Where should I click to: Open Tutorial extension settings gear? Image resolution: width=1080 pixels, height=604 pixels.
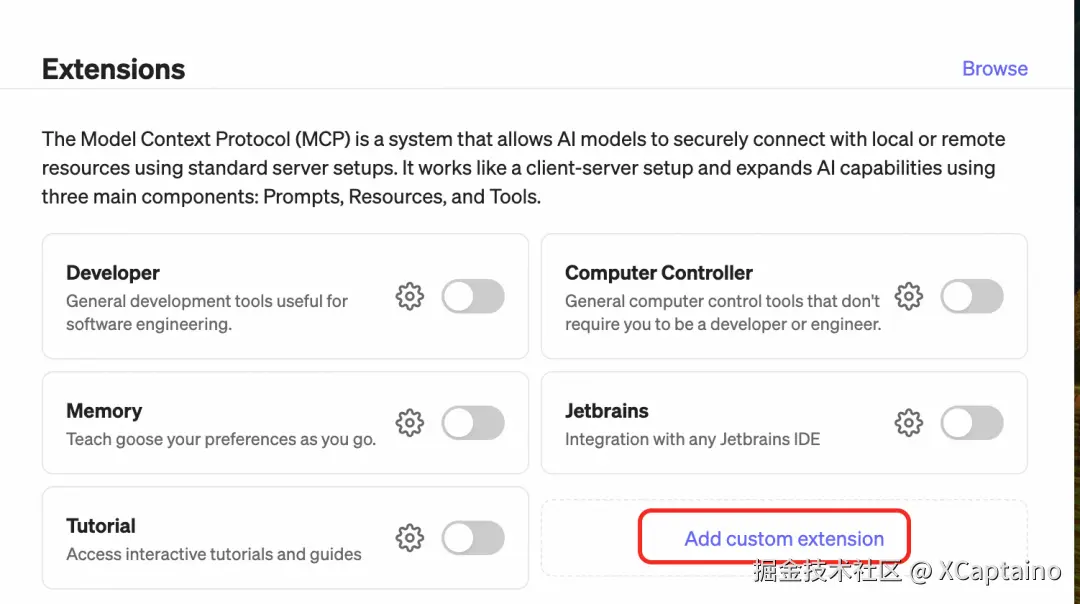coord(410,538)
